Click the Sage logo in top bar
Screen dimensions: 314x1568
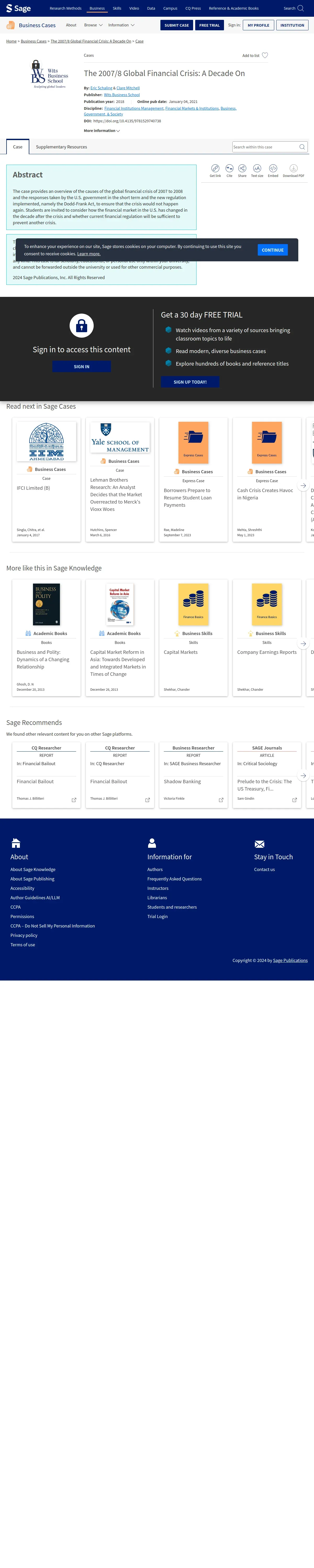click(18, 9)
